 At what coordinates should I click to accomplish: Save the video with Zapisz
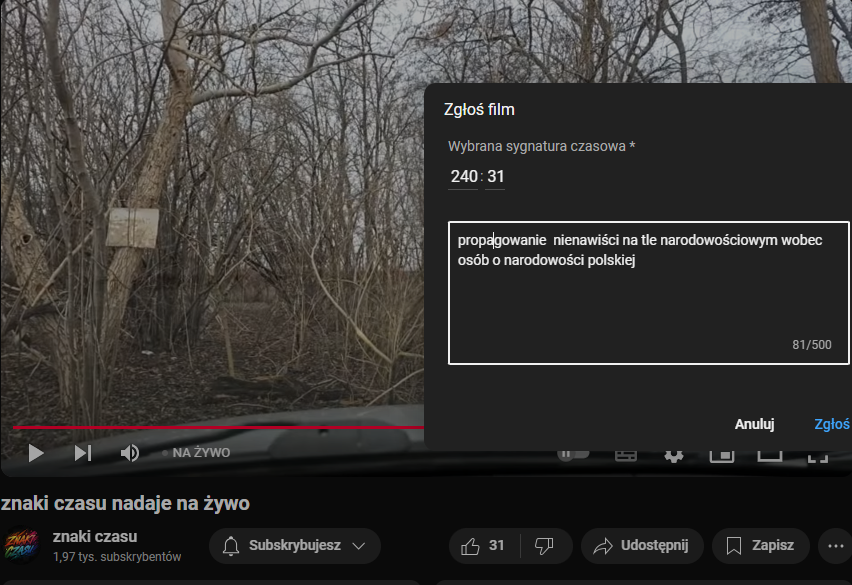[x=760, y=546]
